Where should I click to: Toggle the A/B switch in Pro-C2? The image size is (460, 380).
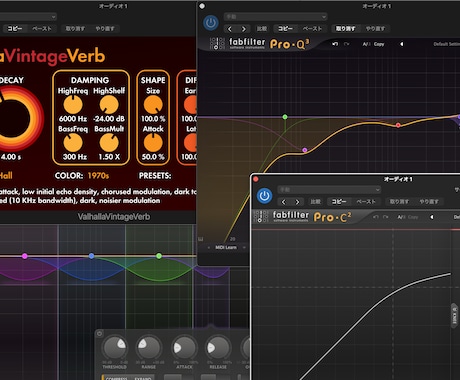point(401,217)
